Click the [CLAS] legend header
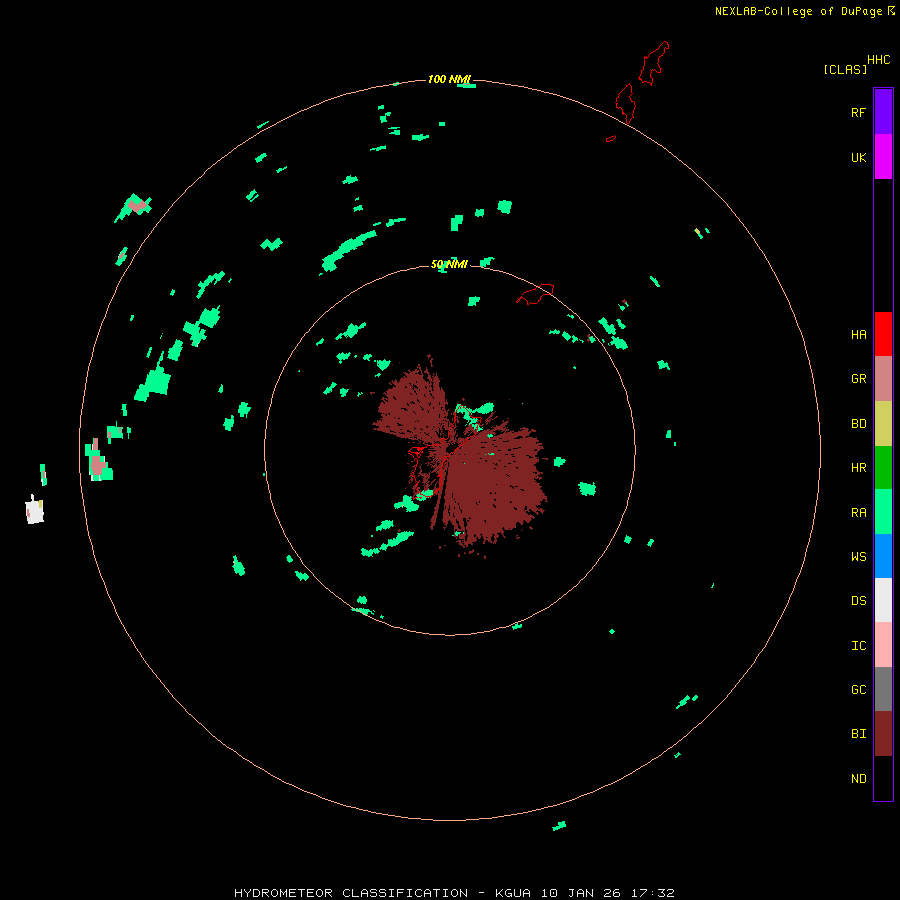 (x=845, y=69)
